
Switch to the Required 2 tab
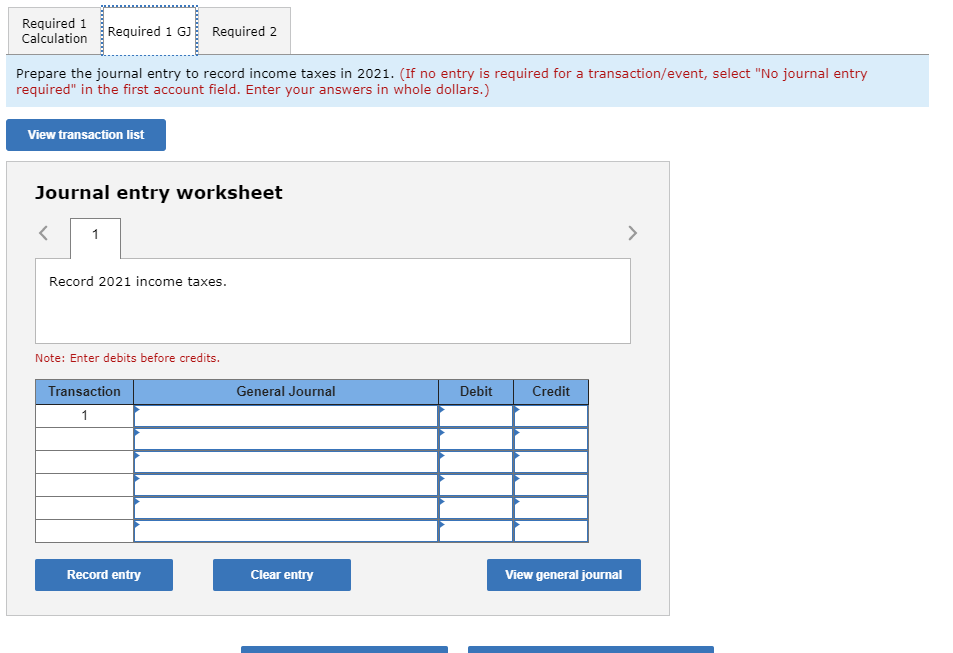pyautogui.click(x=244, y=31)
